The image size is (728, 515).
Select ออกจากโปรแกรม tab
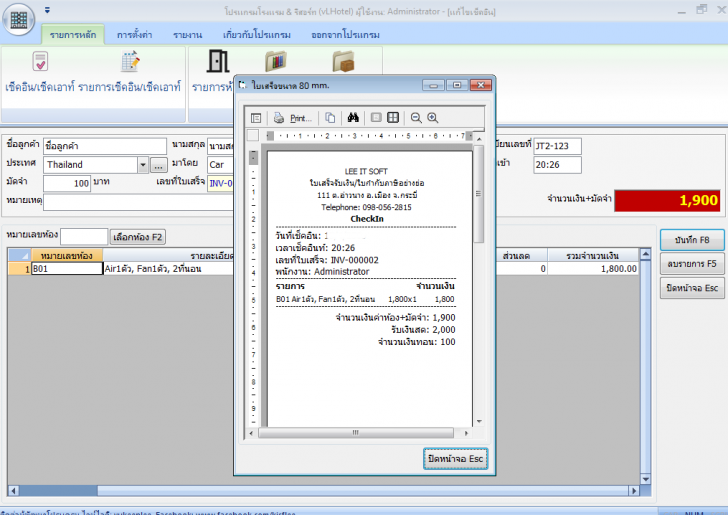[345, 35]
